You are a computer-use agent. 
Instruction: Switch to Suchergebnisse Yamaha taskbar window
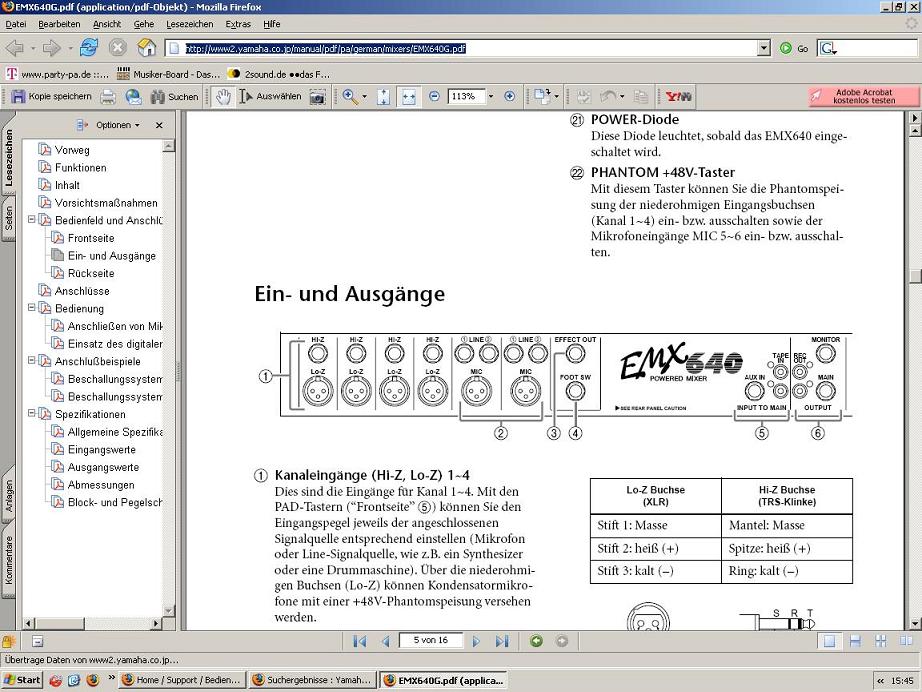pos(313,680)
